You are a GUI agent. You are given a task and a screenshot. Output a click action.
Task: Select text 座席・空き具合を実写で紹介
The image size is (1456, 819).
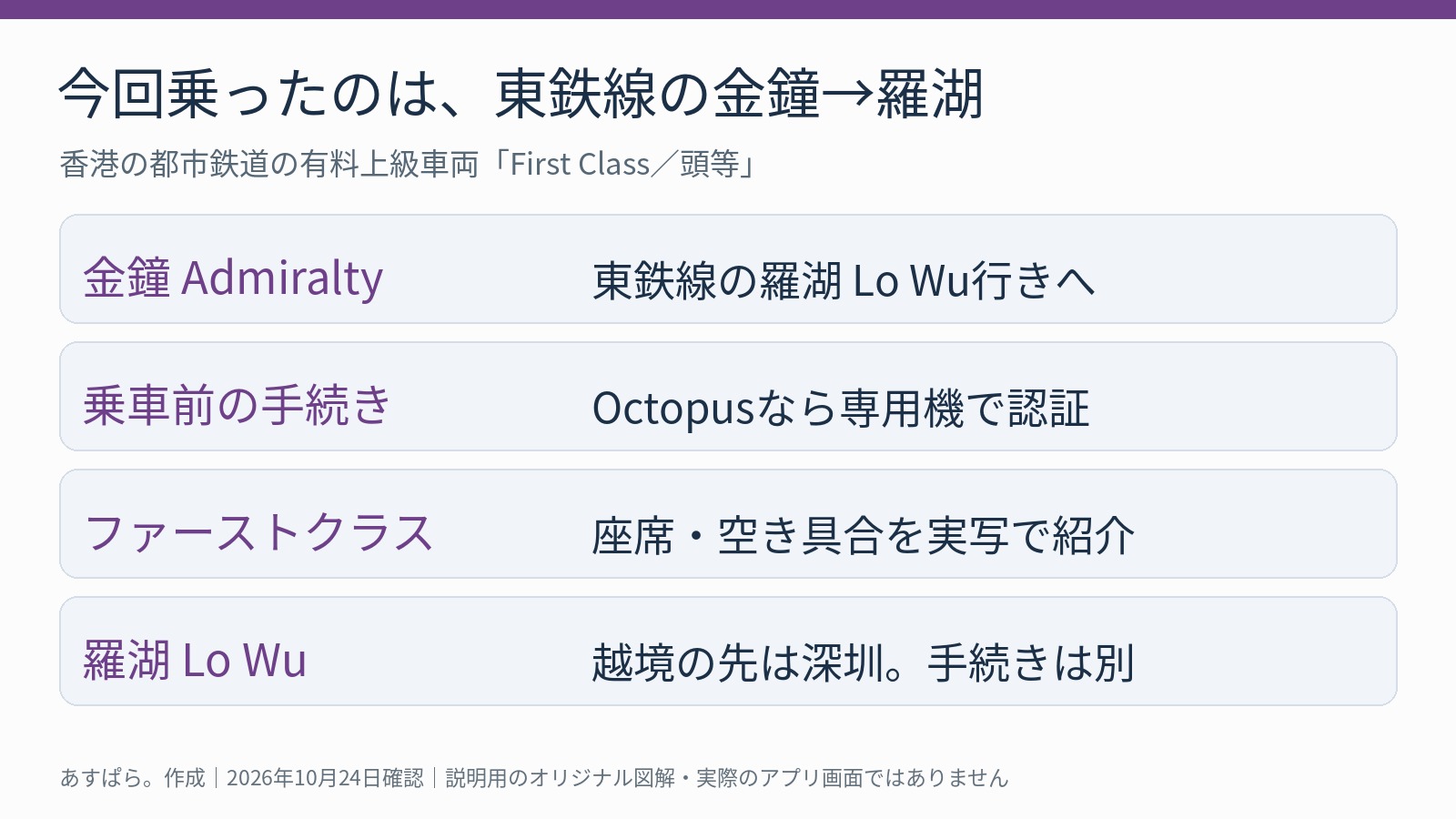863,535
